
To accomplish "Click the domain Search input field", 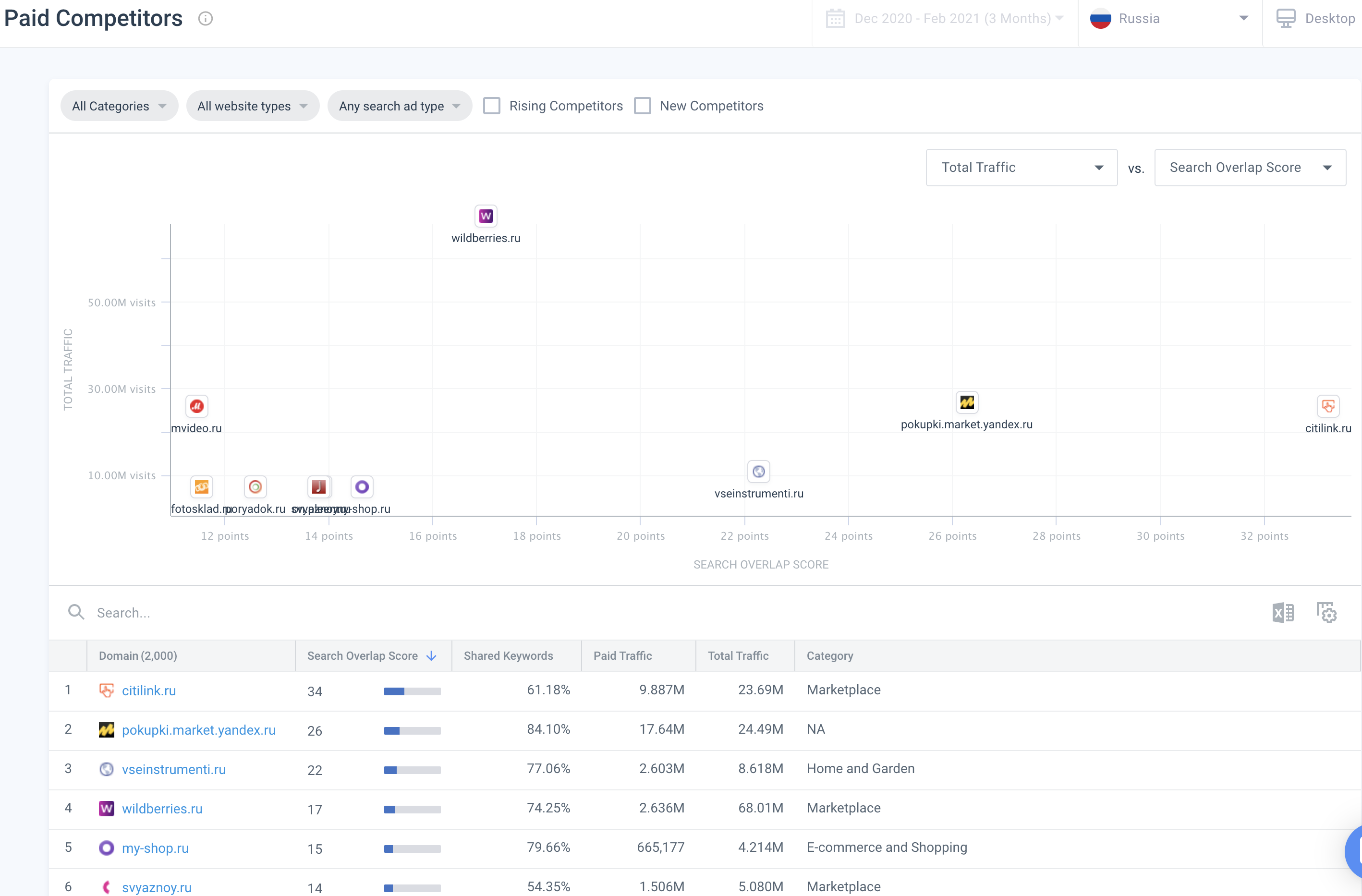I will (343, 613).
